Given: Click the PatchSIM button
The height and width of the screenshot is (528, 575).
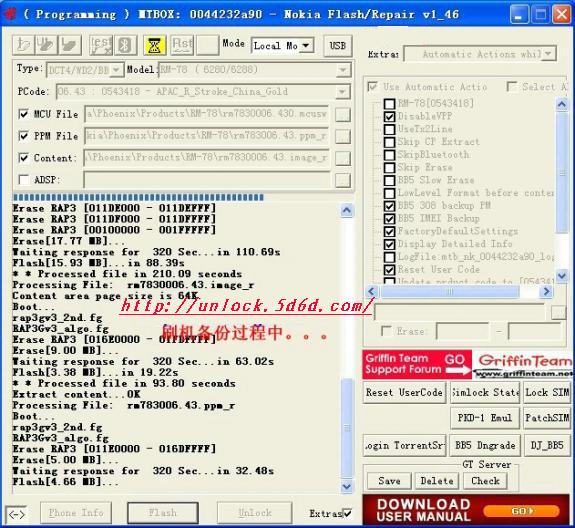Looking at the screenshot, I should 547,418.
